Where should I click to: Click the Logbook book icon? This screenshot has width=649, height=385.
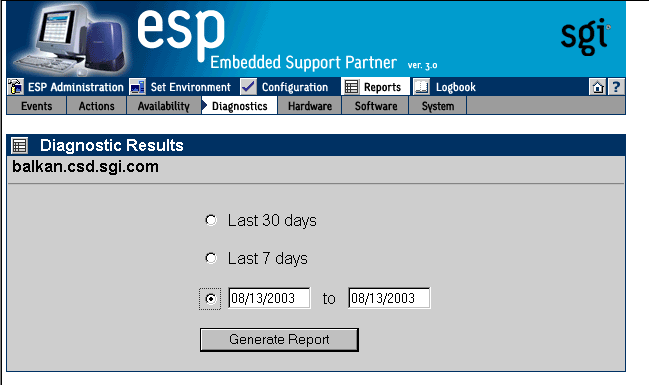tap(421, 87)
